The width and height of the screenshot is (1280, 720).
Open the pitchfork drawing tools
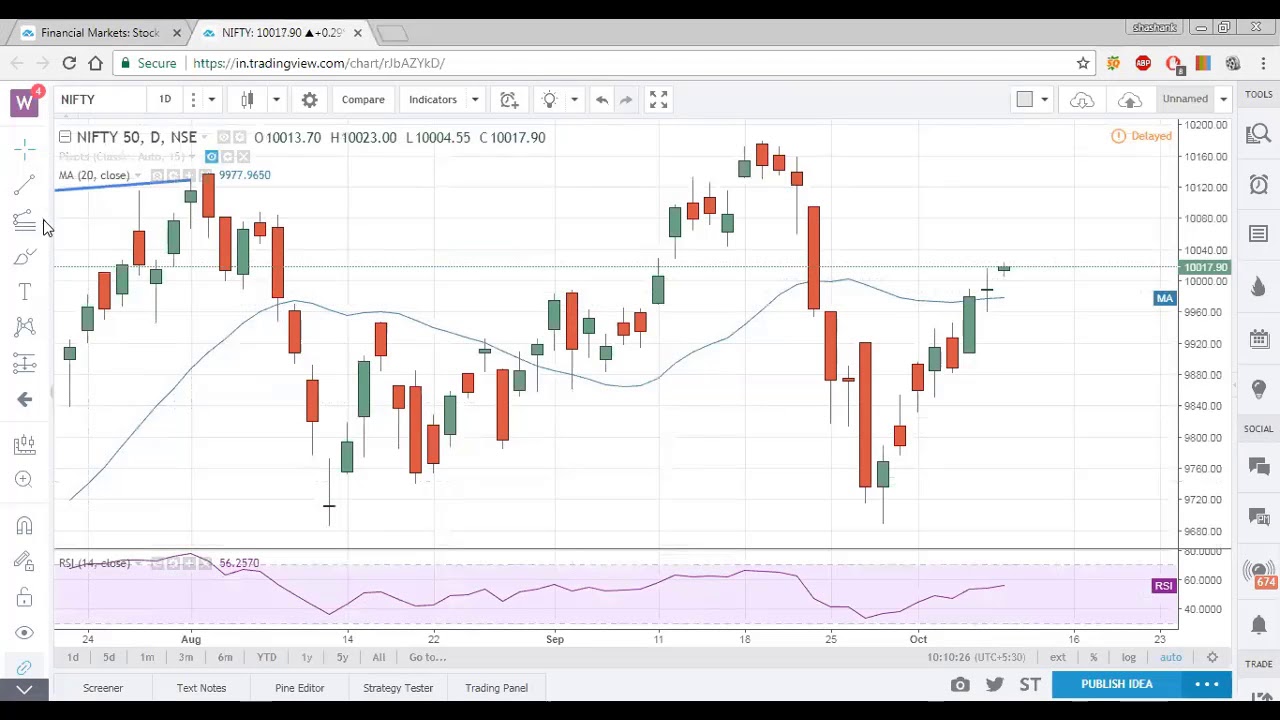(25, 221)
